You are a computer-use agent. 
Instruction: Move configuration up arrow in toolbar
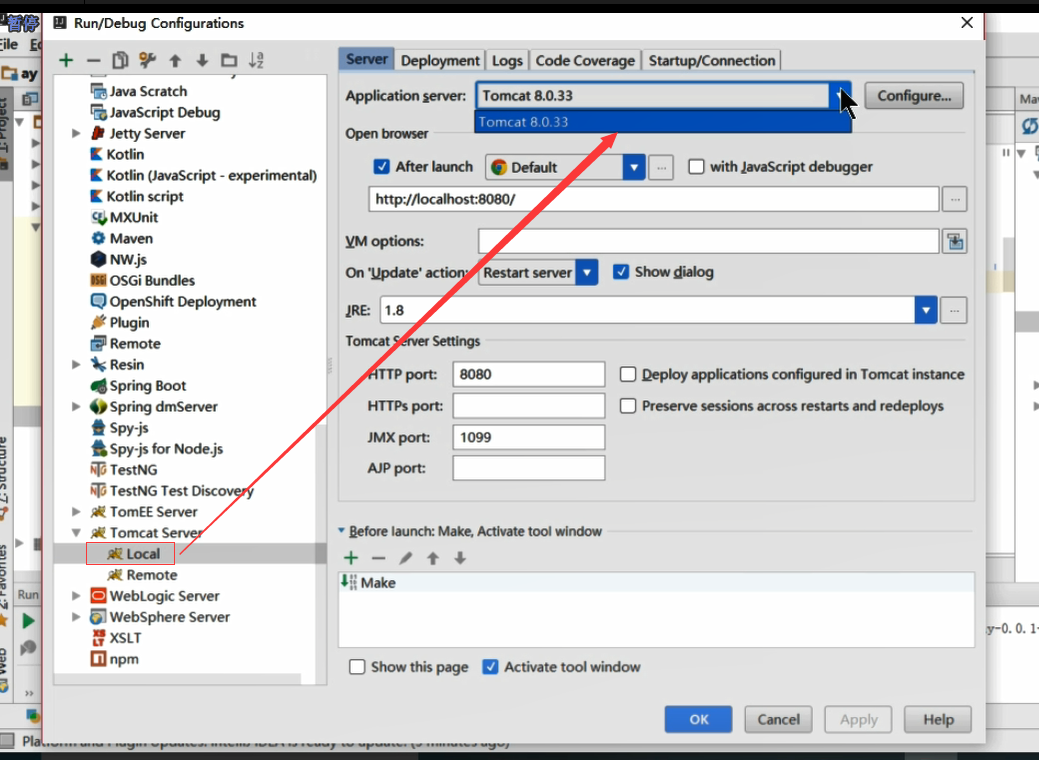click(175, 60)
